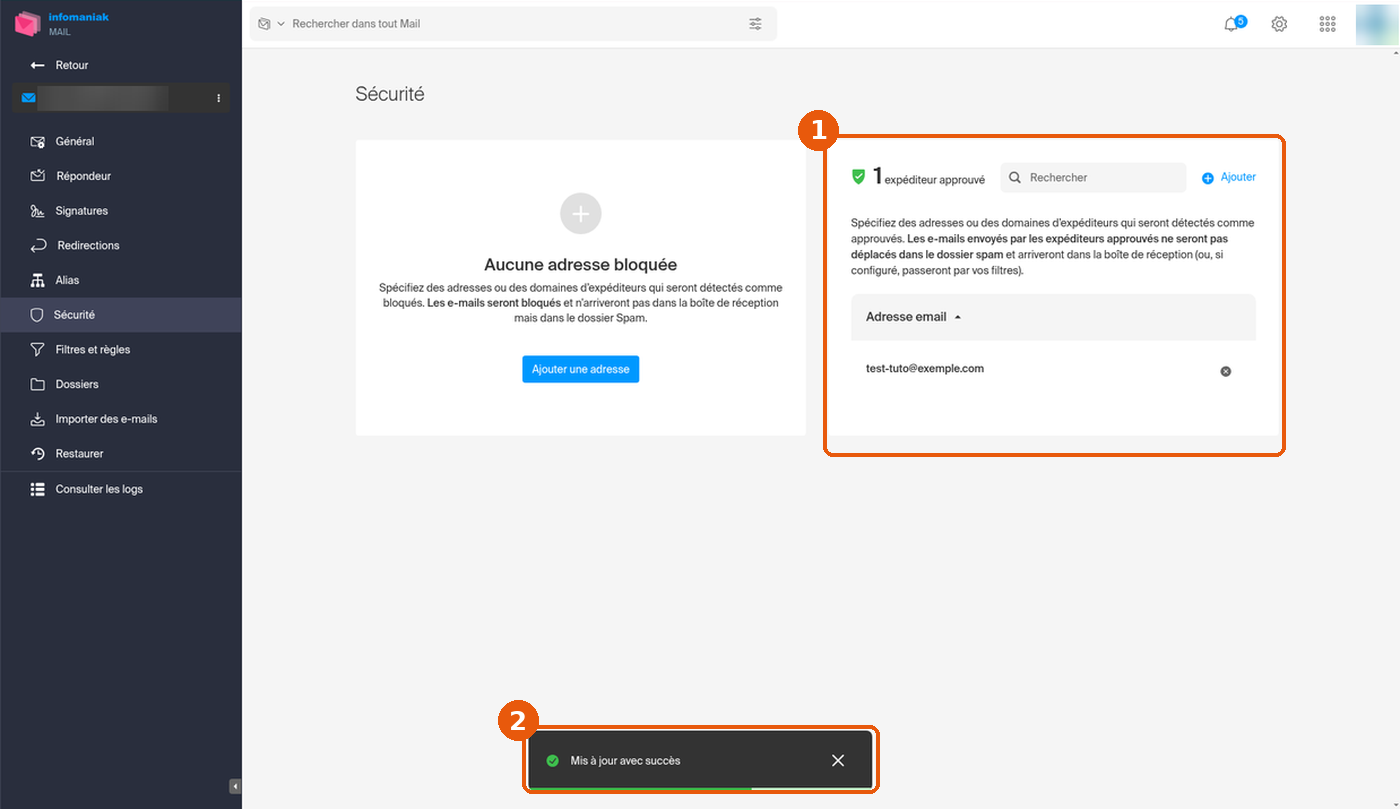This screenshot has height=809, width=1400.
Task: Click the Retour link
Action: (72, 65)
